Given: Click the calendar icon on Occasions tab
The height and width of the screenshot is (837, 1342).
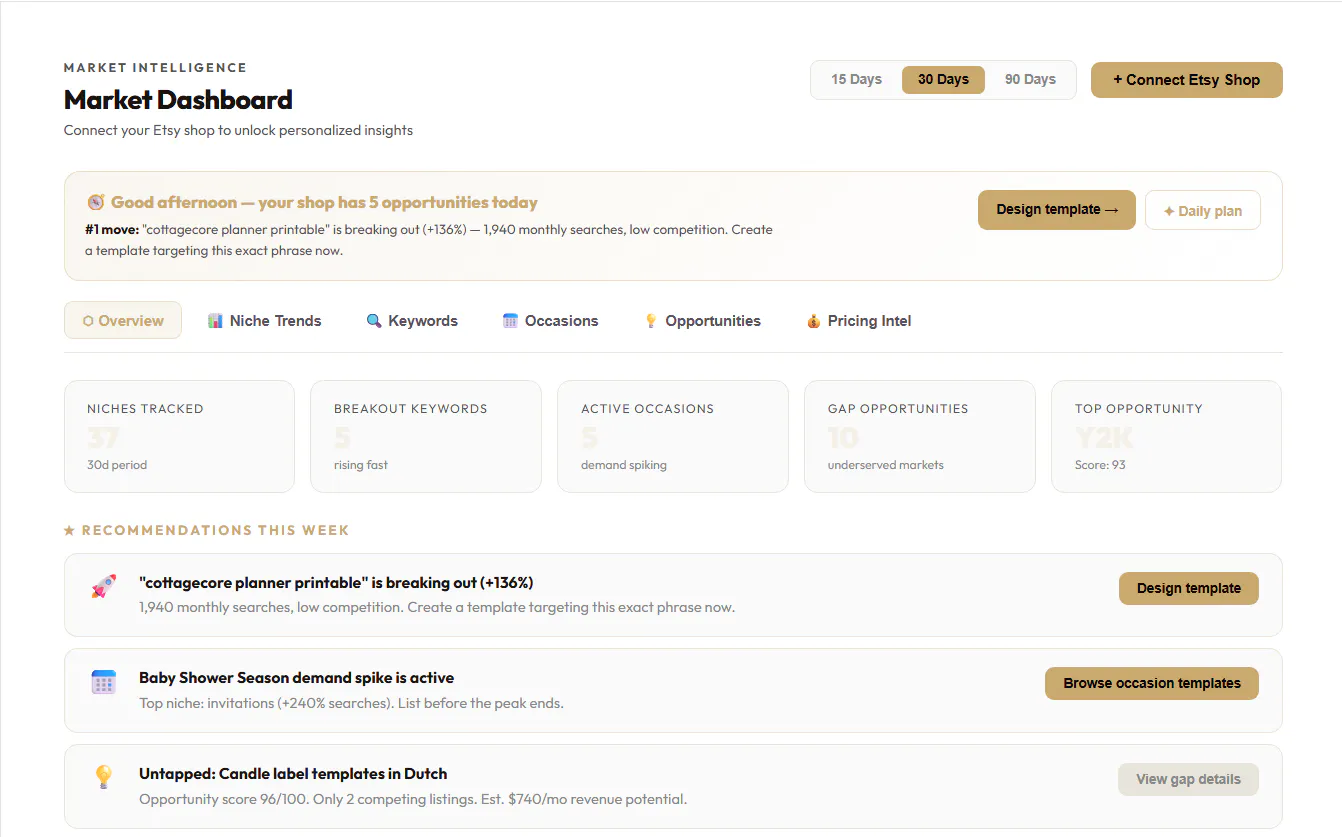Looking at the screenshot, I should (510, 321).
